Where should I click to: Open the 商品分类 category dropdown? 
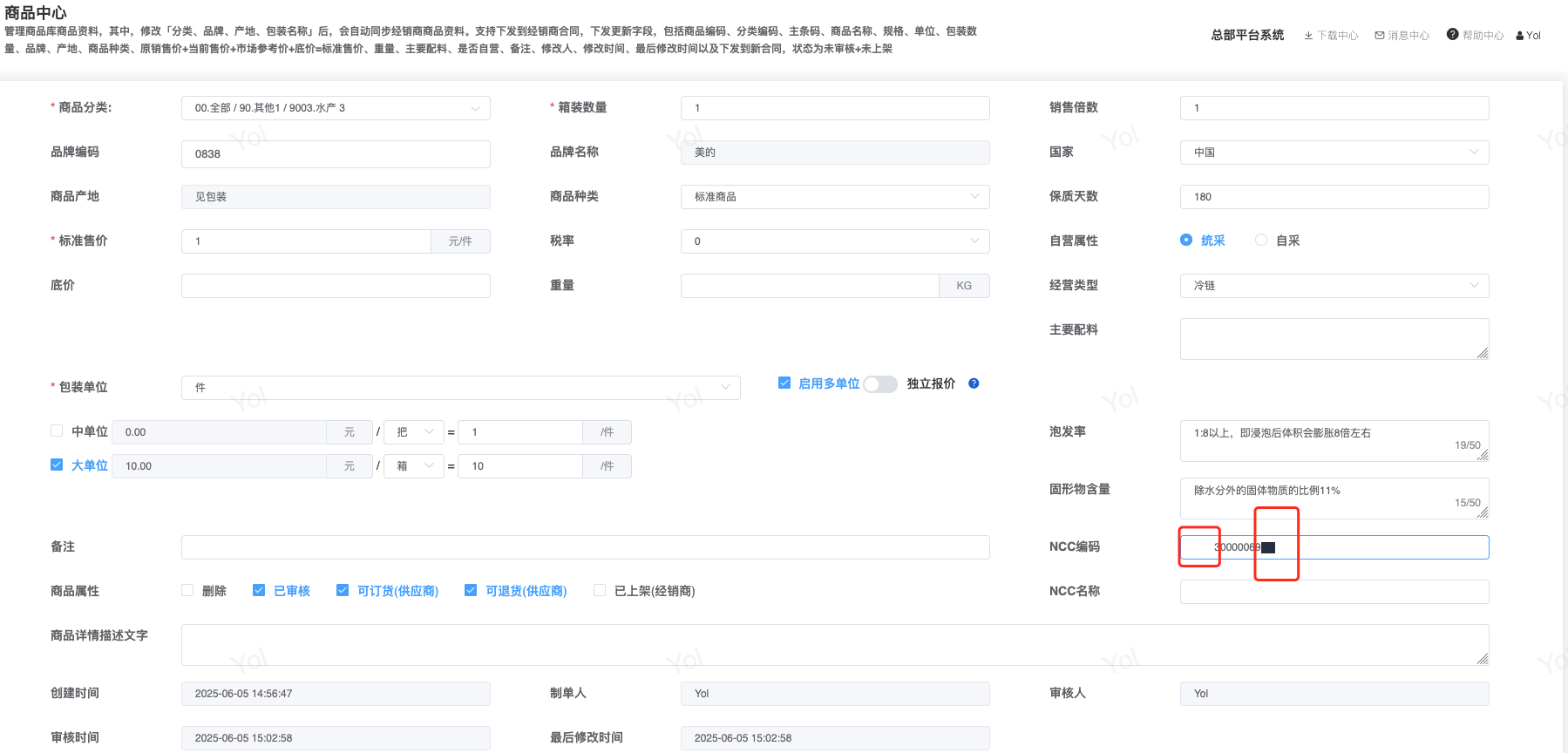click(336, 108)
